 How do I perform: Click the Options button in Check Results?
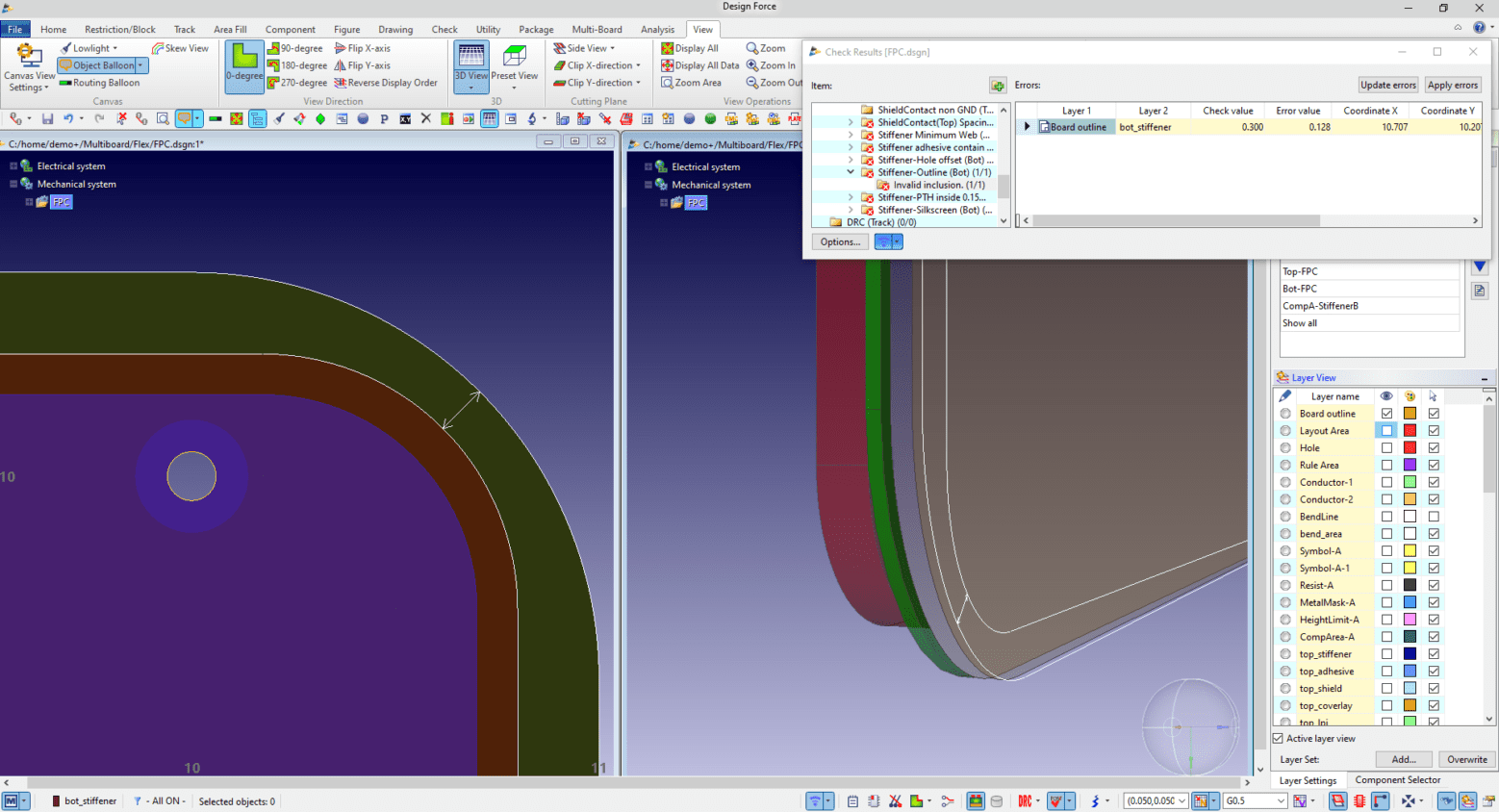click(839, 241)
